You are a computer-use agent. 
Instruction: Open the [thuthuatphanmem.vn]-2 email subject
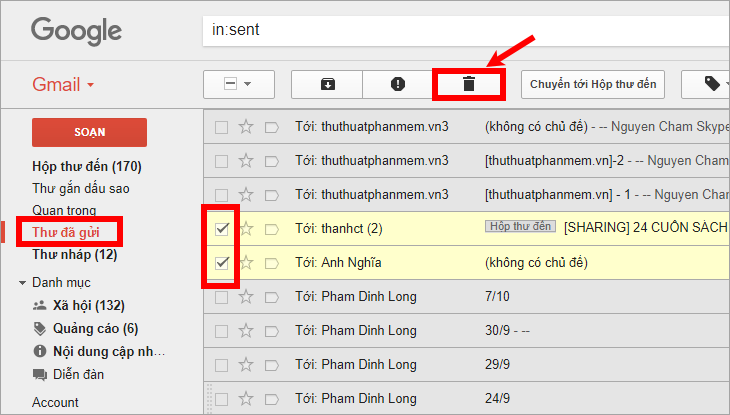pyautogui.click(x=554, y=161)
